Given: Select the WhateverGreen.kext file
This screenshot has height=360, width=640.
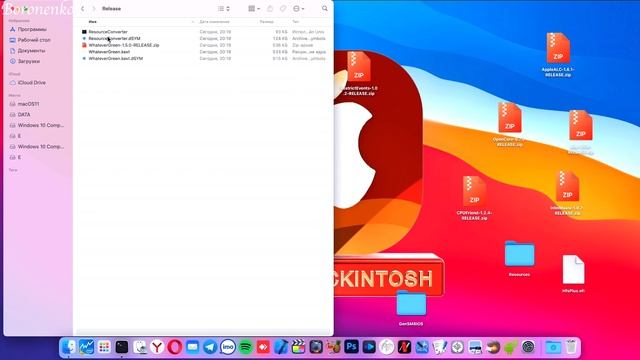Looking at the screenshot, I should point(203,52).
